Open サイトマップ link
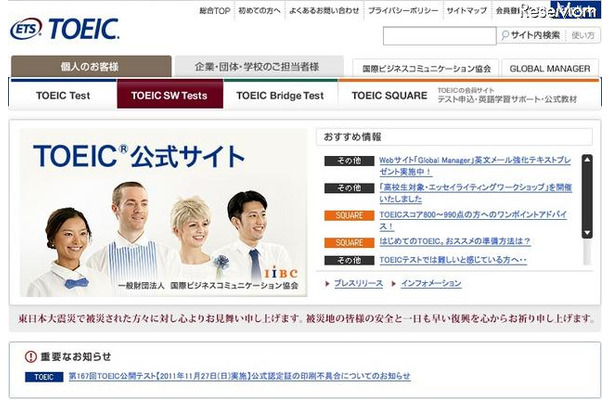This screenshot has width=610, height=400. 466,11
